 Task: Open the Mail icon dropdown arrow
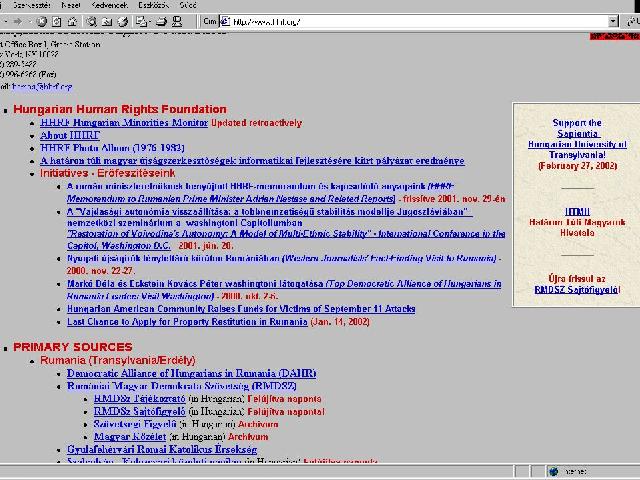[x=150, y=22]
